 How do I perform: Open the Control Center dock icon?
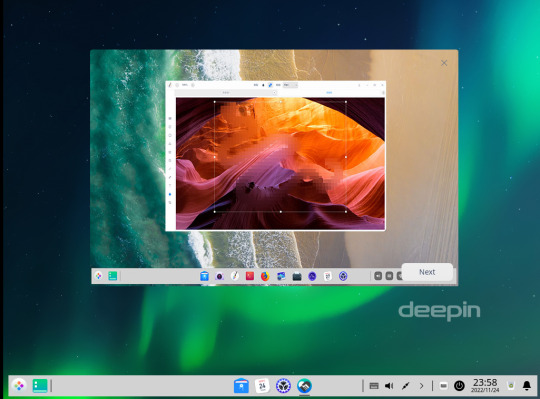283,386
